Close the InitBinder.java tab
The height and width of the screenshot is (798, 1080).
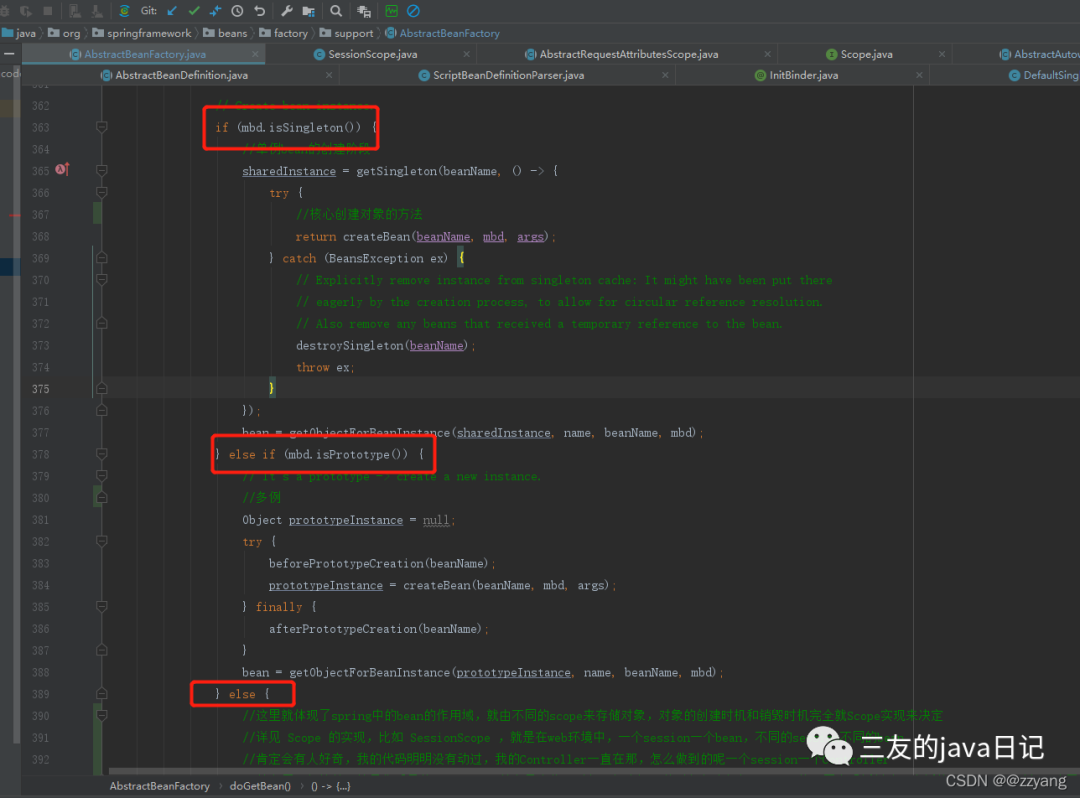tap(919, 75)
